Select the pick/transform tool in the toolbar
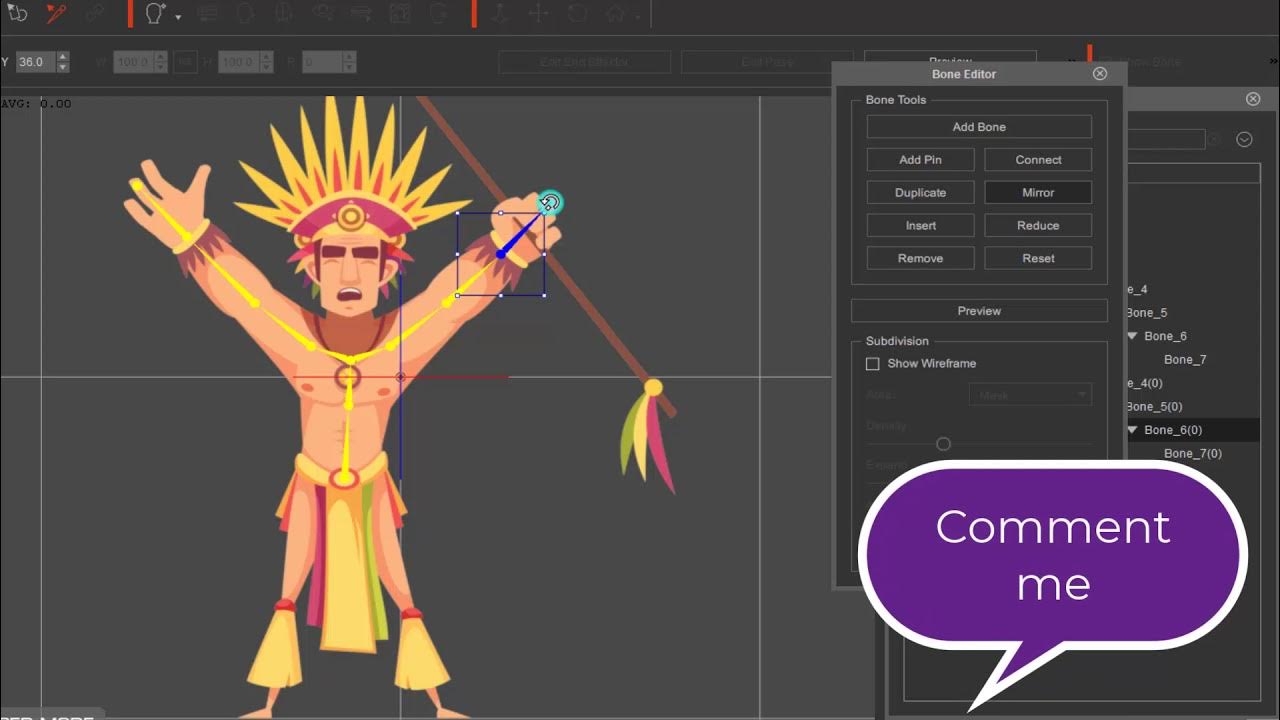The width and height of the screenshot is (1280, 720). [x=18, y=13]
